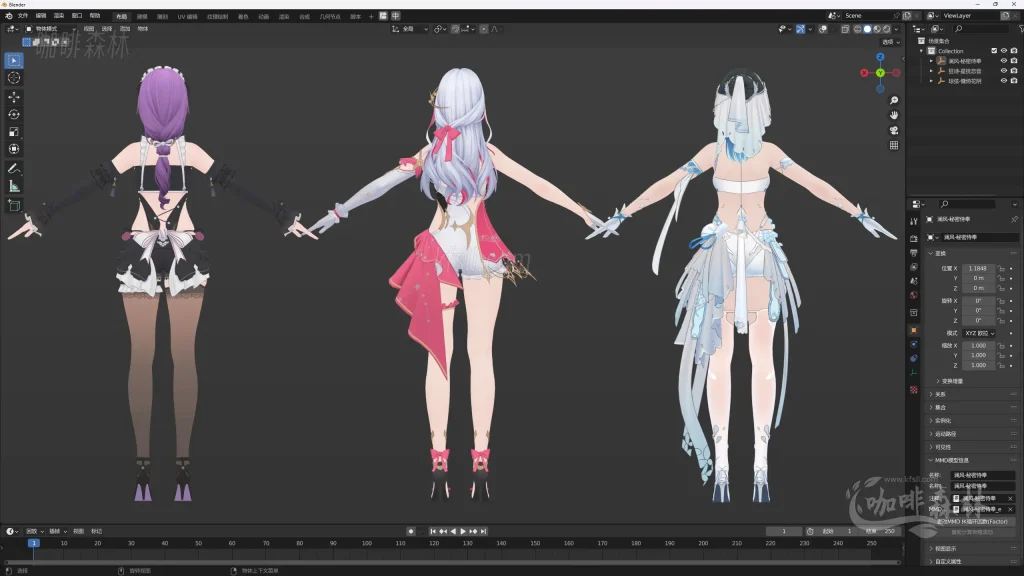
Task: Hide the Collection with eye icon
Action: click(x=1004, y=51)
